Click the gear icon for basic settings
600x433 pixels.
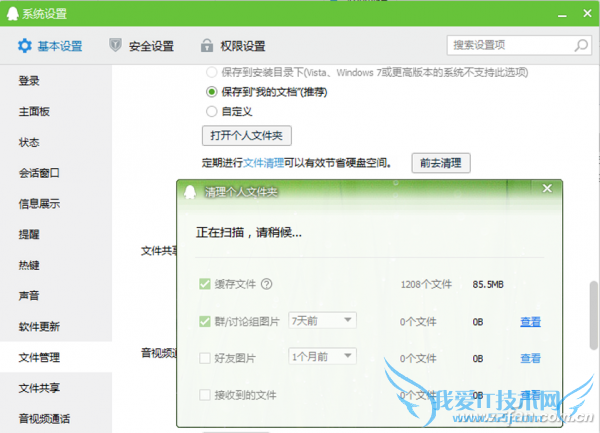pos(25,46)
